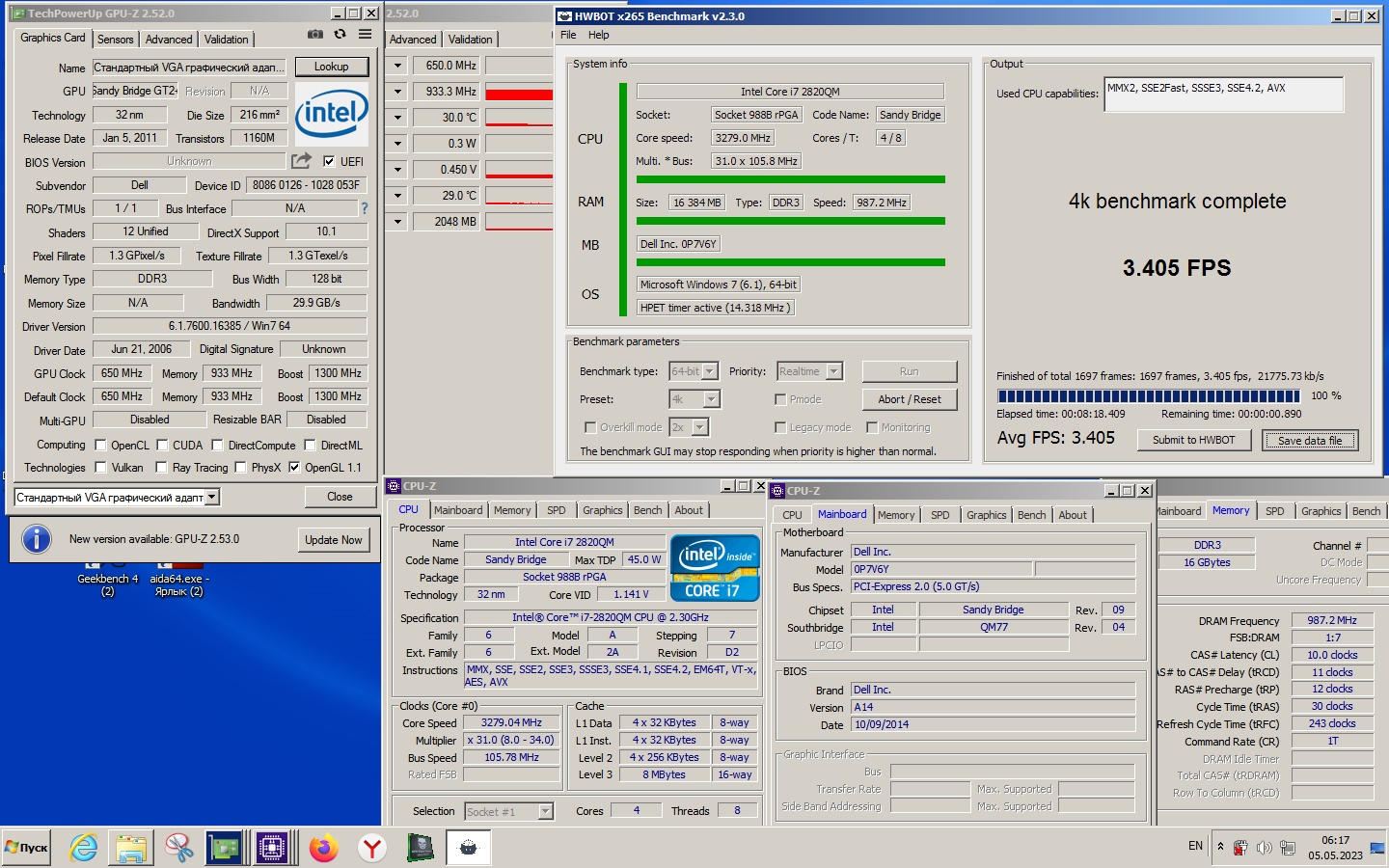Viewport: 1389px width, 868px height.
Task: Switch to the Sensors tab in GPU-Z
Action: pos(116,40)
